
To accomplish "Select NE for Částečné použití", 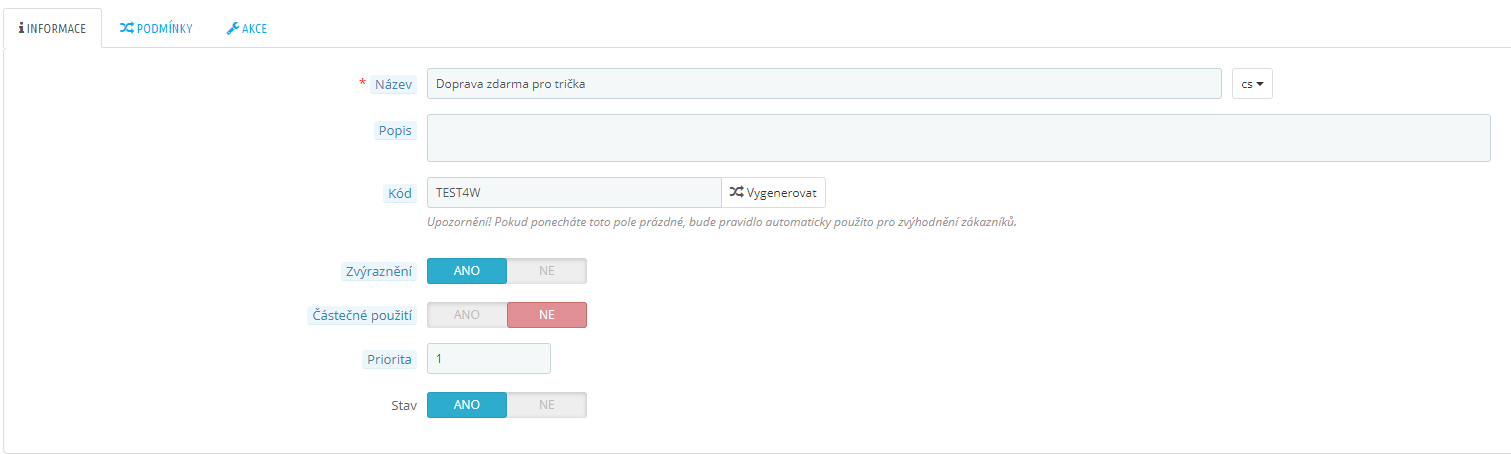I will point(546,315).
